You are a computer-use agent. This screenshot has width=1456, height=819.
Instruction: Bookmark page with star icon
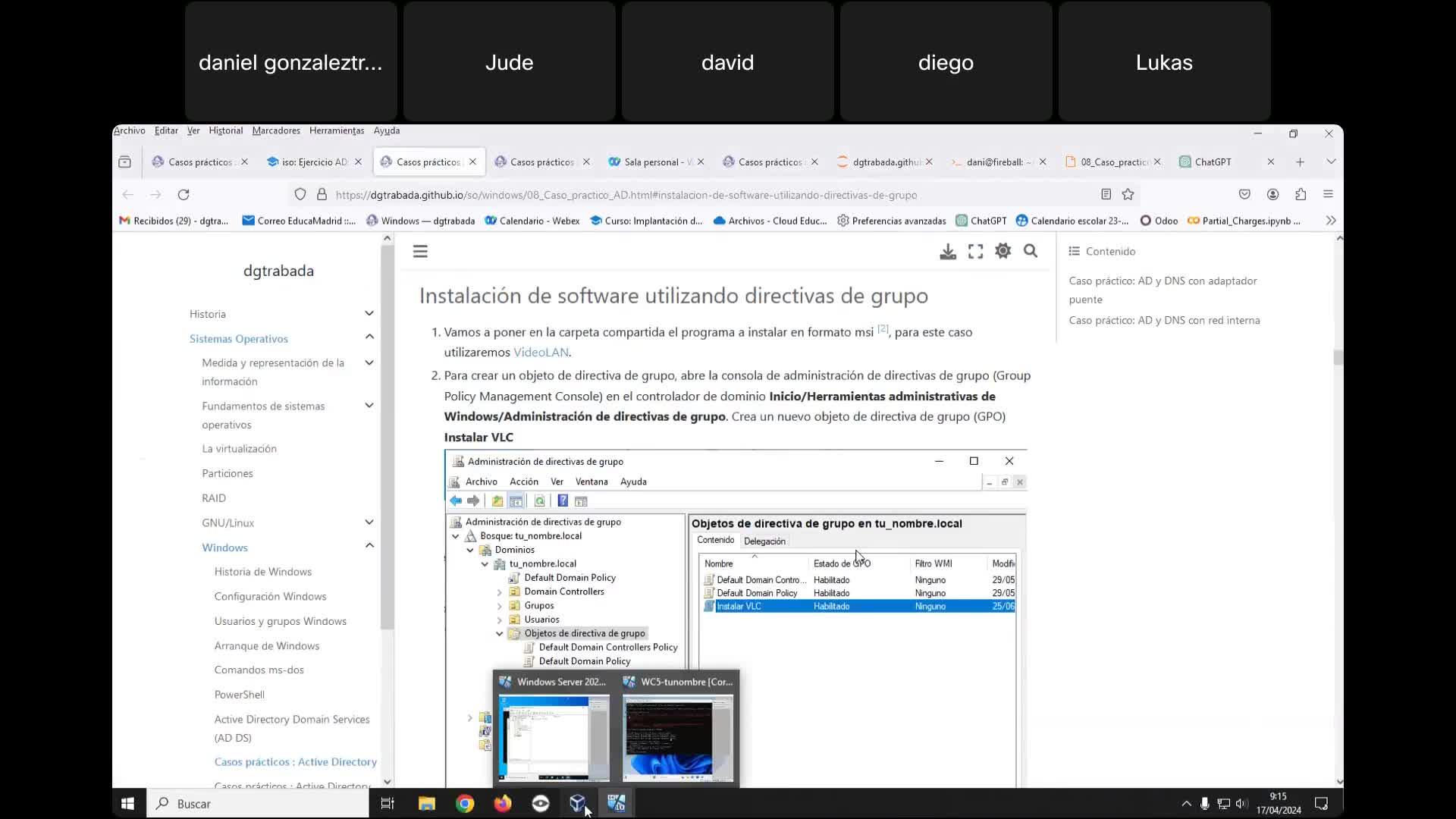pyautogui.click(x=1128, y=195)
